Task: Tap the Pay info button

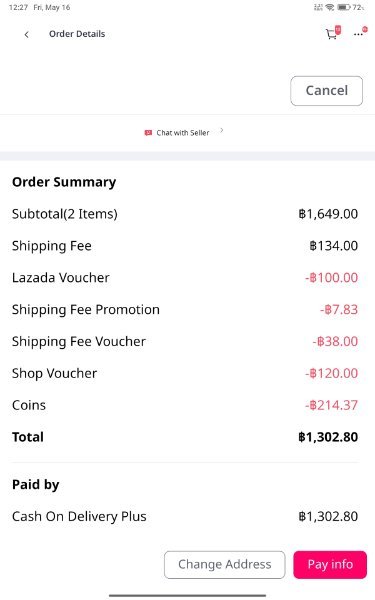Action: (330, 564)
